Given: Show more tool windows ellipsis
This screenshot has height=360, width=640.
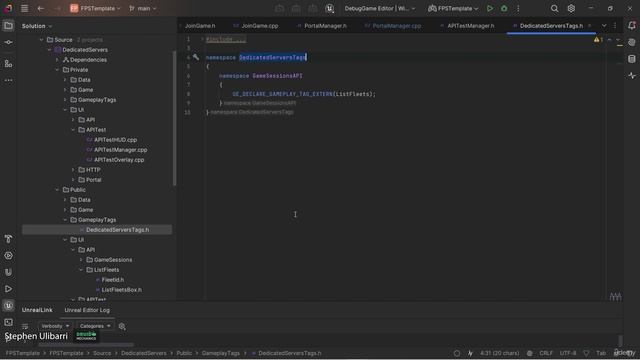Looking at the screenshot, I should 8,80.
